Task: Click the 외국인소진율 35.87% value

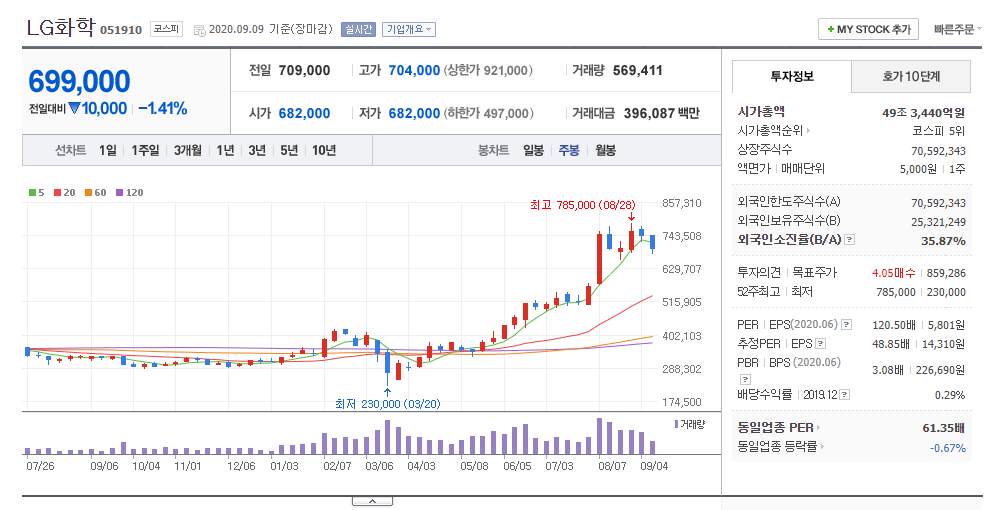Action: (943, 241)
